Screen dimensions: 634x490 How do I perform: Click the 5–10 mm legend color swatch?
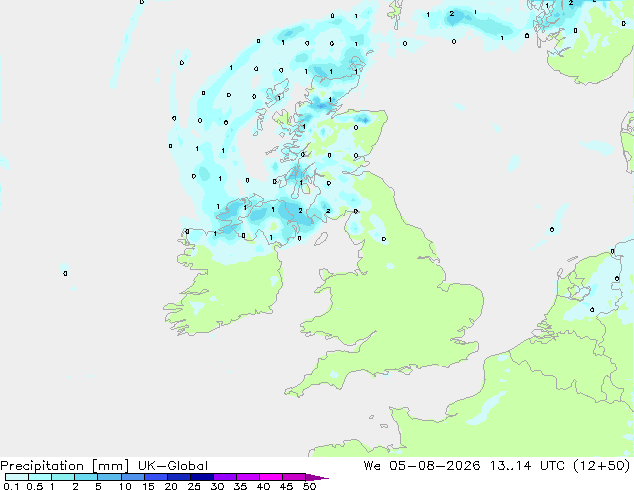pyautogui.click(x=109, y=477)
